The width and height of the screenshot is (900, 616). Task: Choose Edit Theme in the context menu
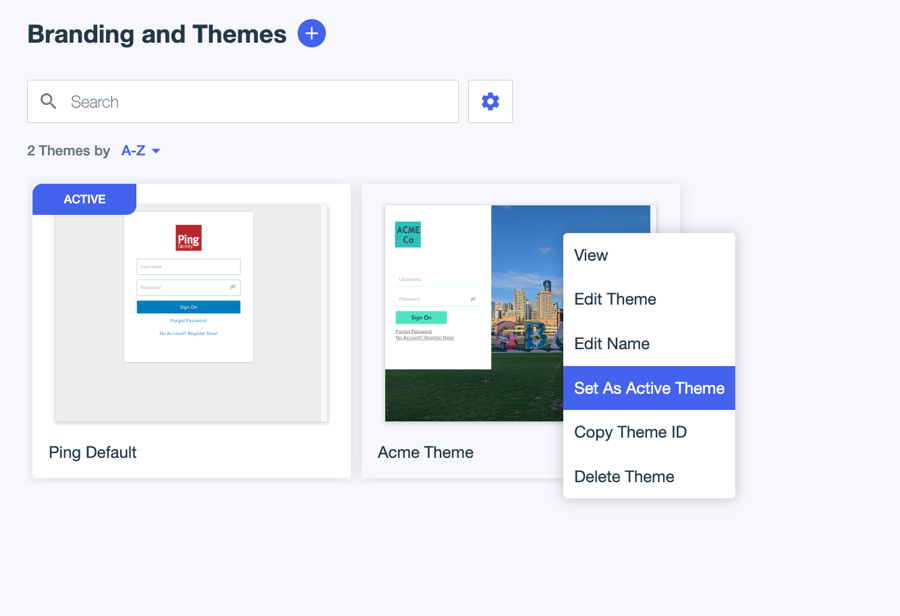pyautogui.click(x=615, y=299)
